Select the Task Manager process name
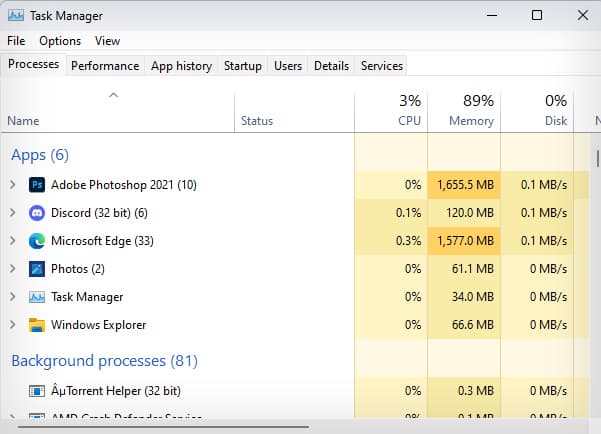 87,297
